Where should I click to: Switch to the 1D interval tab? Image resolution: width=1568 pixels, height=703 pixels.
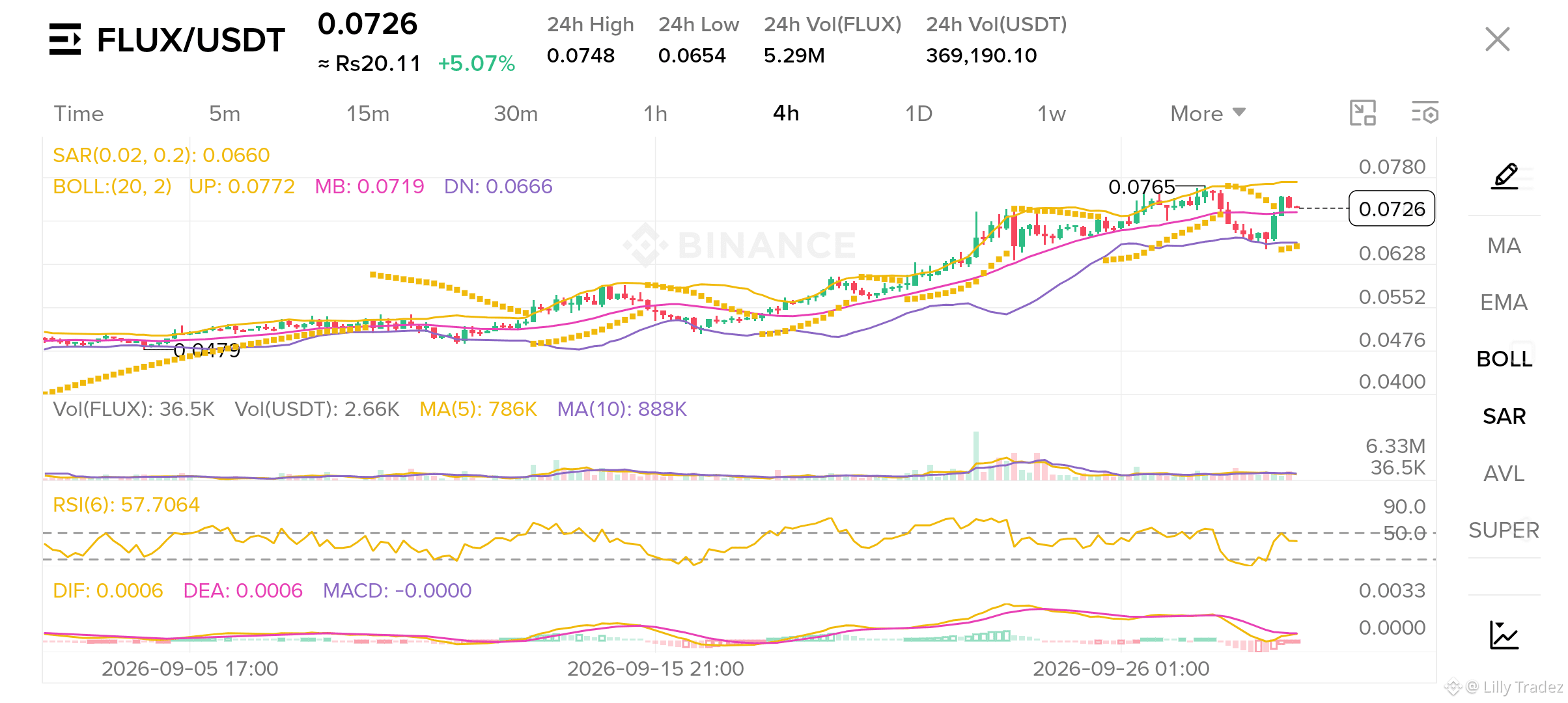pos(919,113)
